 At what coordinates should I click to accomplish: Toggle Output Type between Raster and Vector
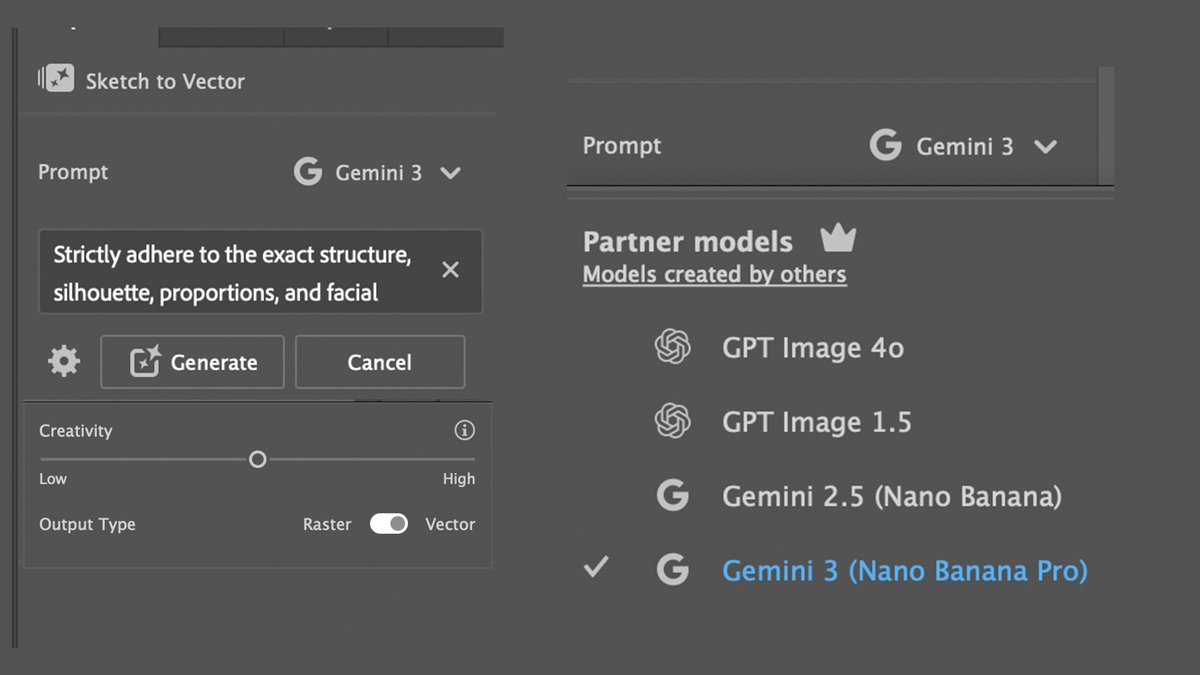(389, 524)
